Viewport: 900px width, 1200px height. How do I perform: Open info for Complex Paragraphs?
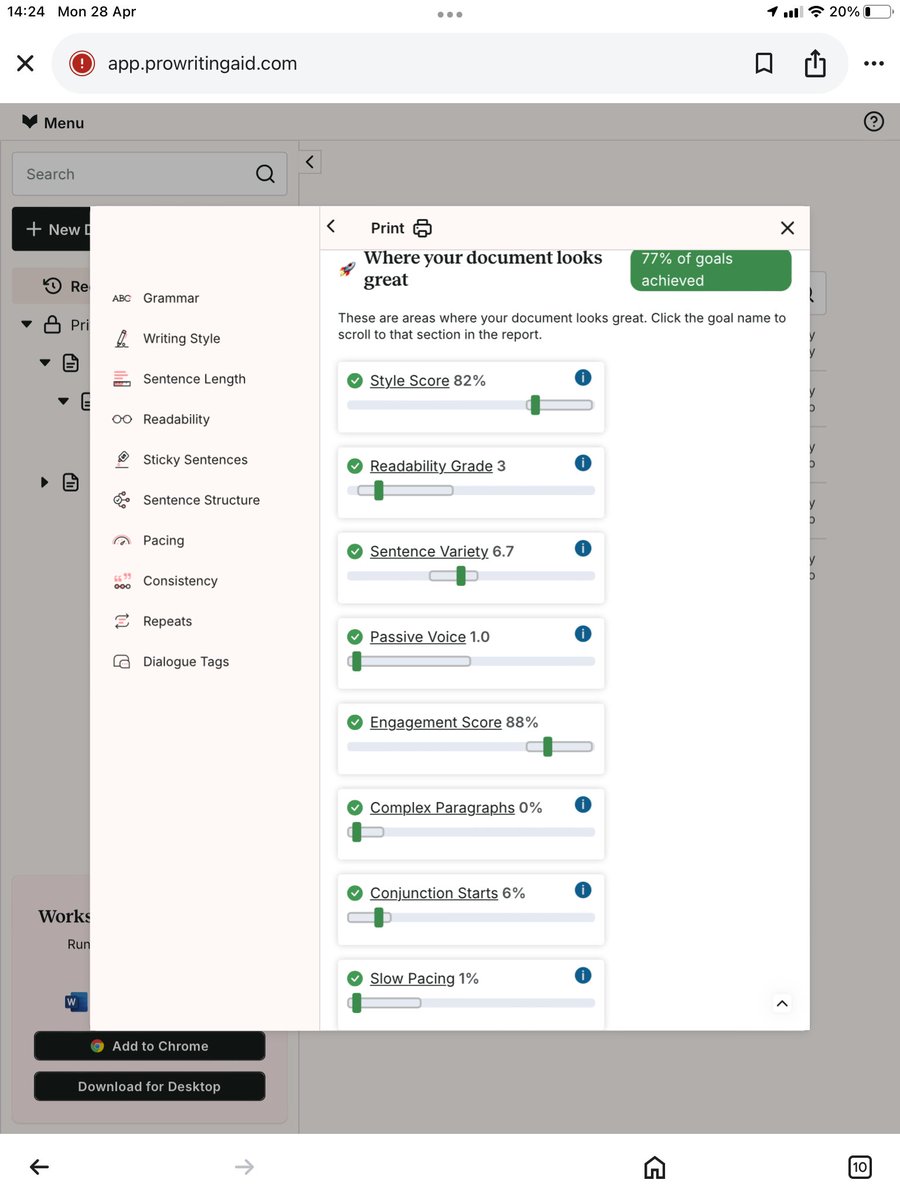click(584, 804)
